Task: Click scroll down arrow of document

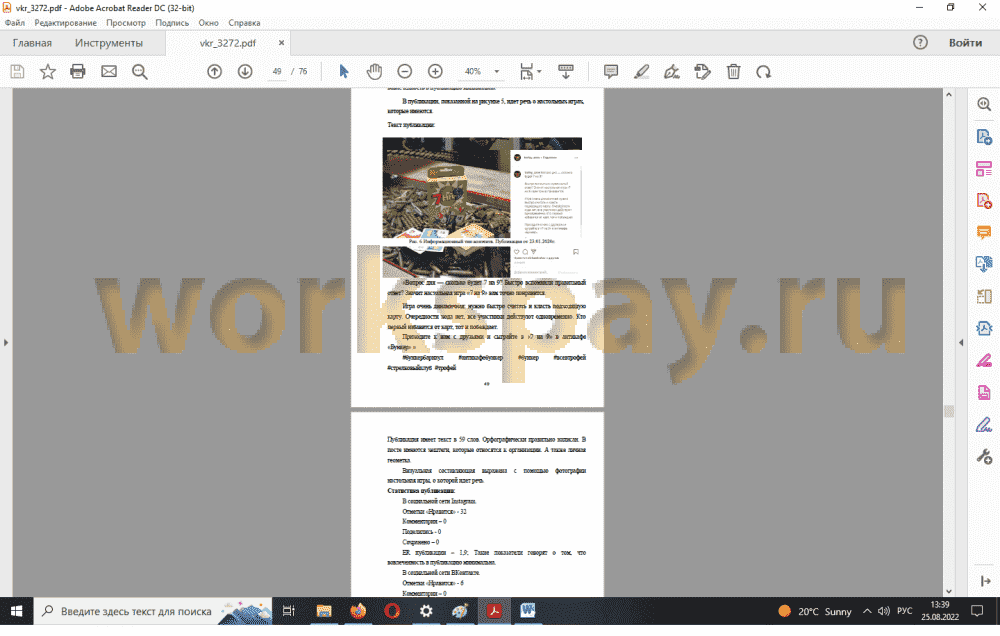Action: pos(948,591)
